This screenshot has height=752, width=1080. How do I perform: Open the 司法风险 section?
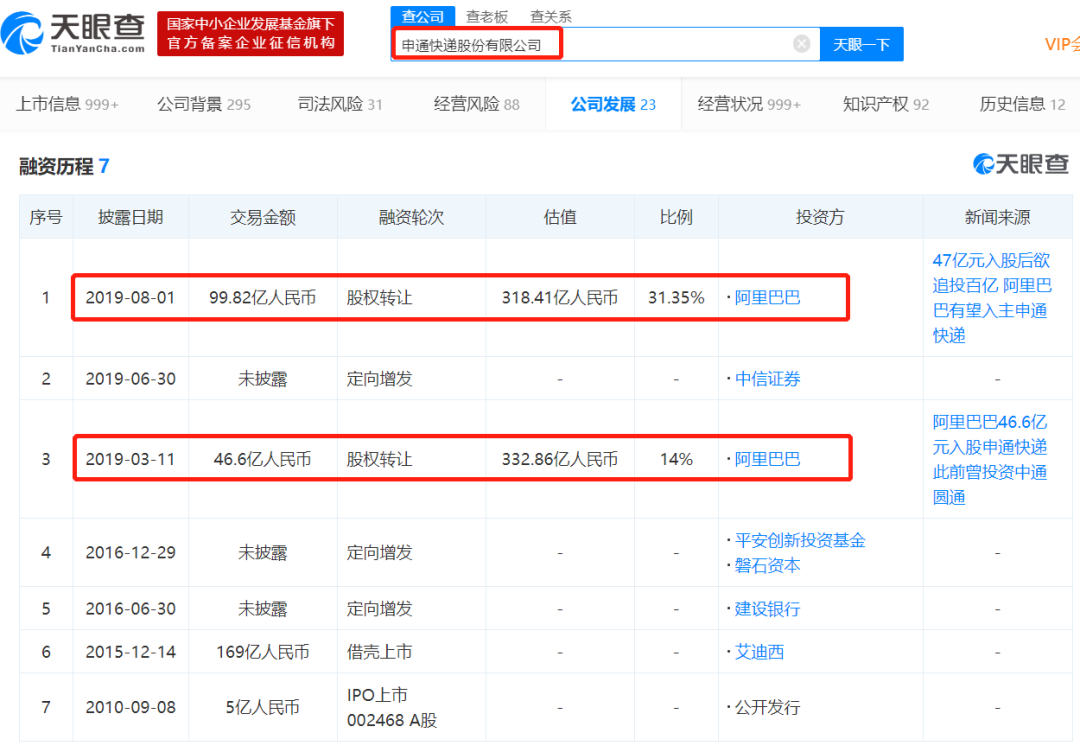330,103
